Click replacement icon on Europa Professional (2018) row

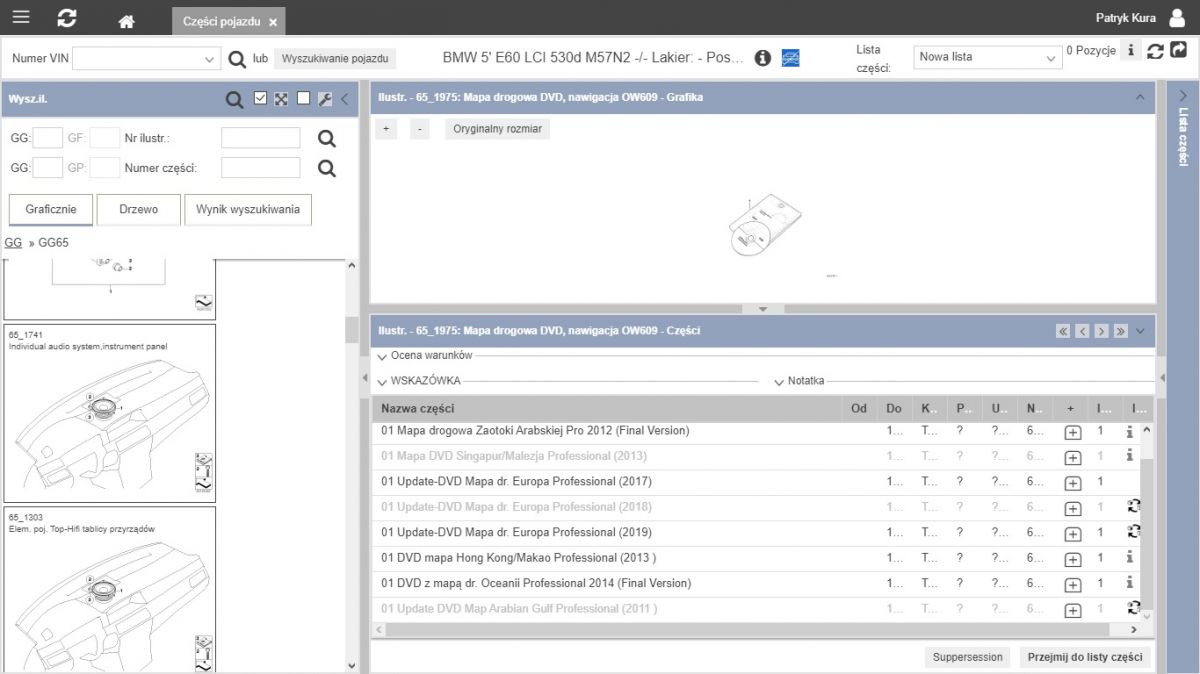[1134, 507]
